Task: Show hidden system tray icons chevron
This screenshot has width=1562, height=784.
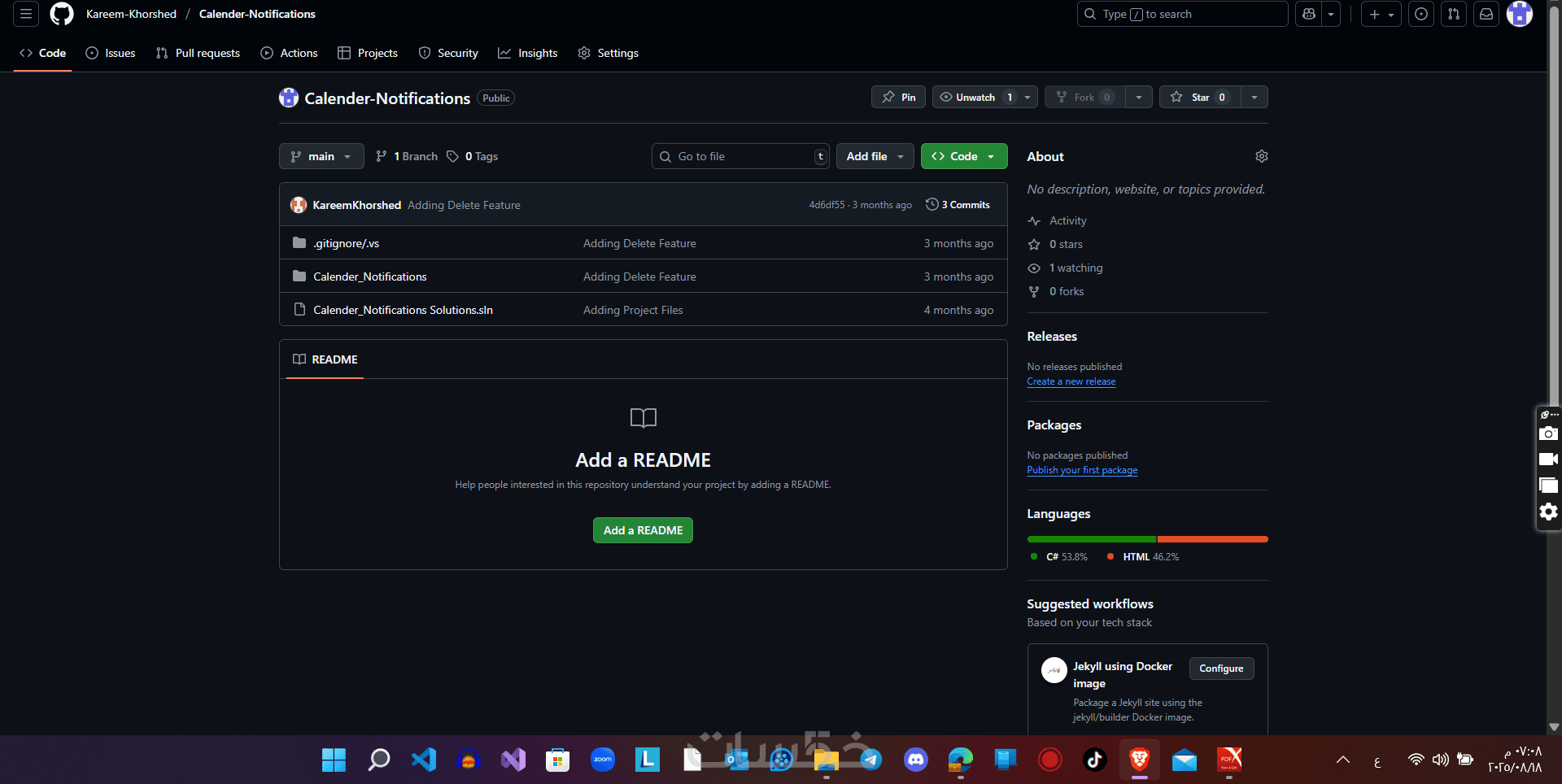Action: pyautogui.click(x=1343, y=760)
